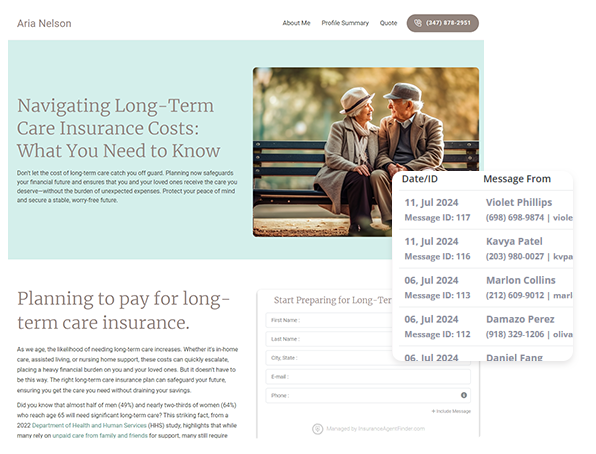Focus the First Name input field
The width and height of the screenshot is (596, 454).
tap(329, 320)
